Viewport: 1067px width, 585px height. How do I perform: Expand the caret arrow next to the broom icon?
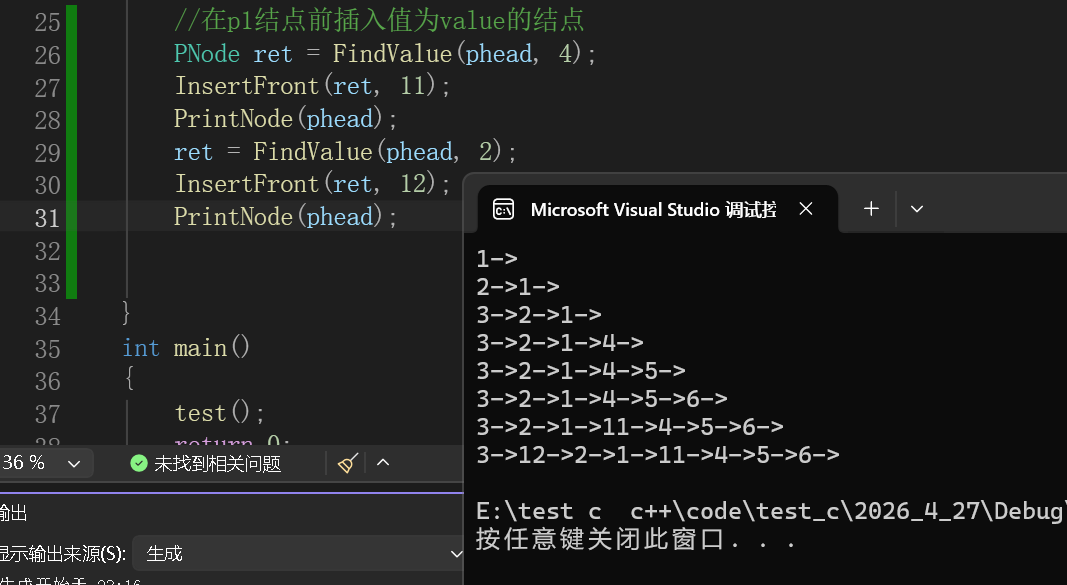click(x=383, y=463)
